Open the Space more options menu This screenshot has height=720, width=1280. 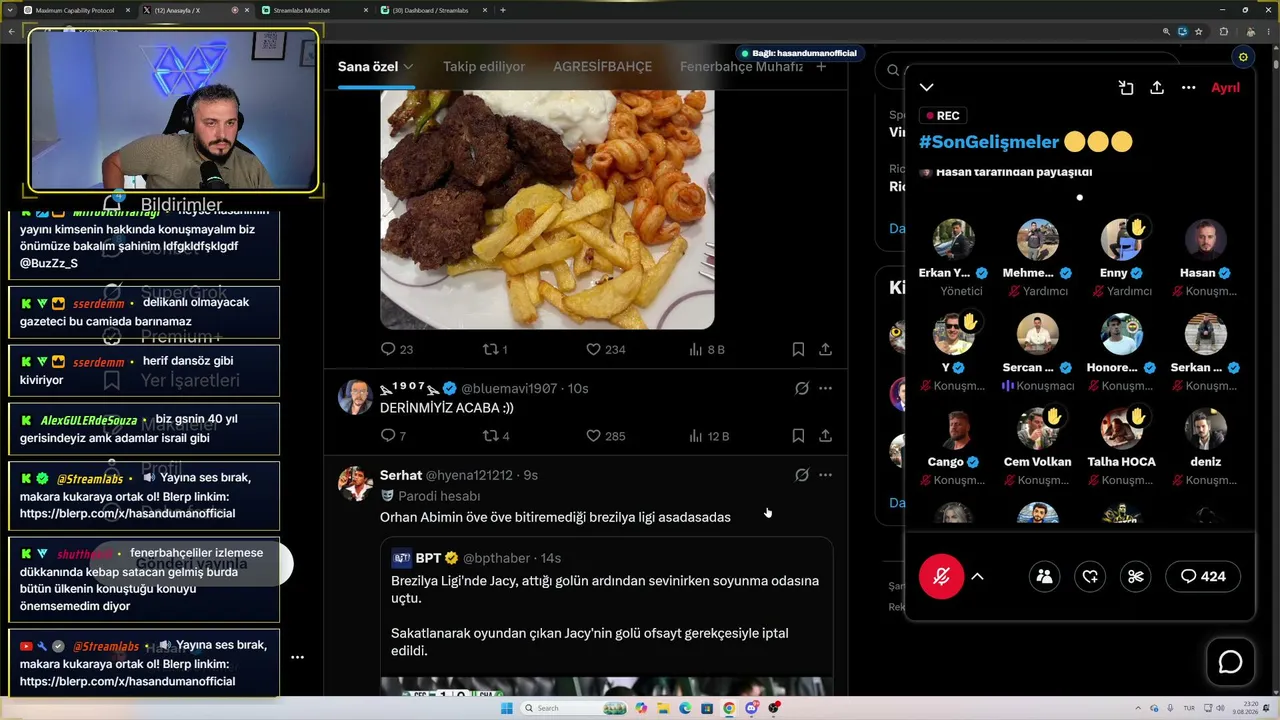click(x=1189, y=88)
